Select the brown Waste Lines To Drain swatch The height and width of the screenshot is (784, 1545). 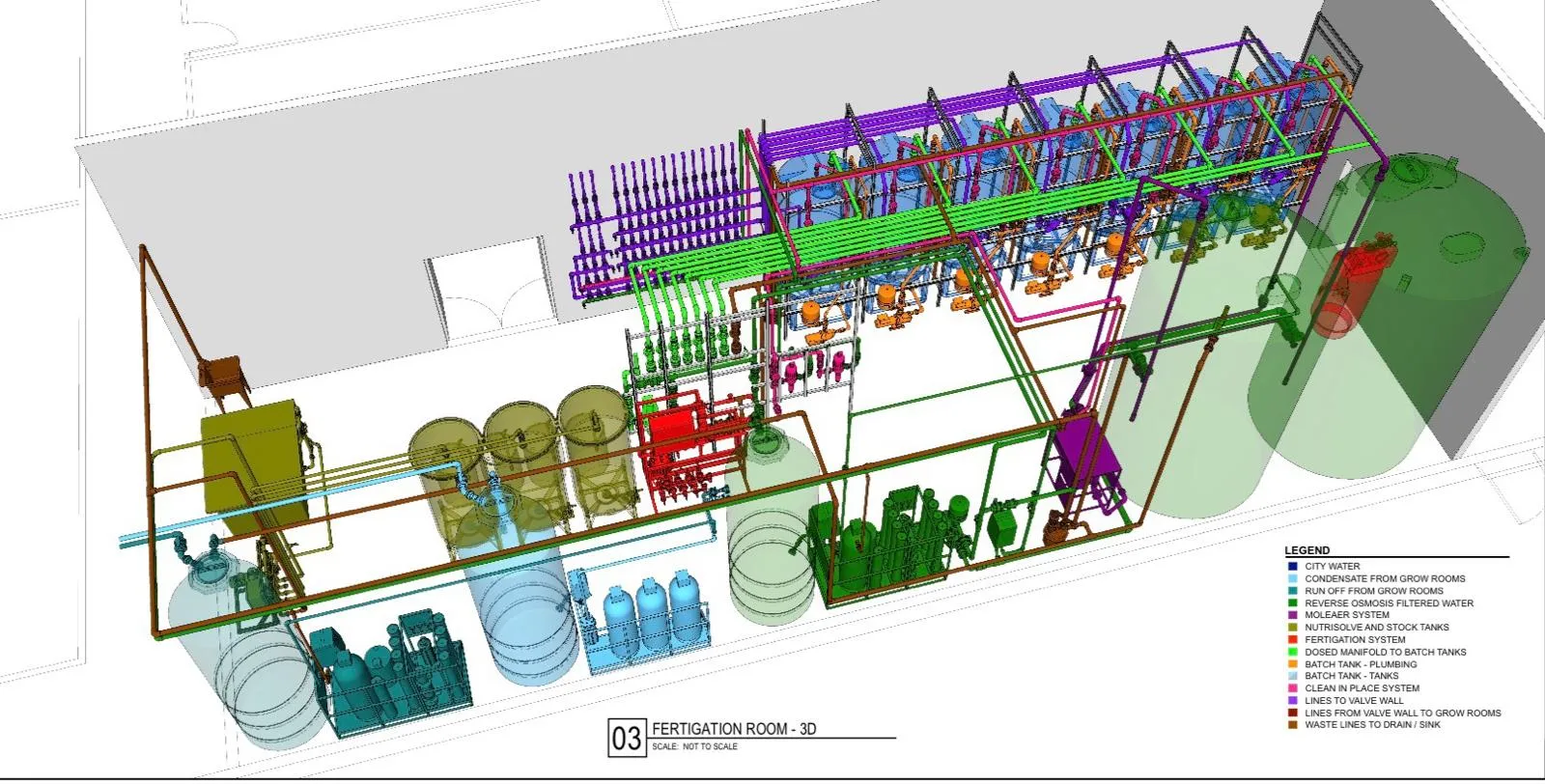click(1292, 724)
